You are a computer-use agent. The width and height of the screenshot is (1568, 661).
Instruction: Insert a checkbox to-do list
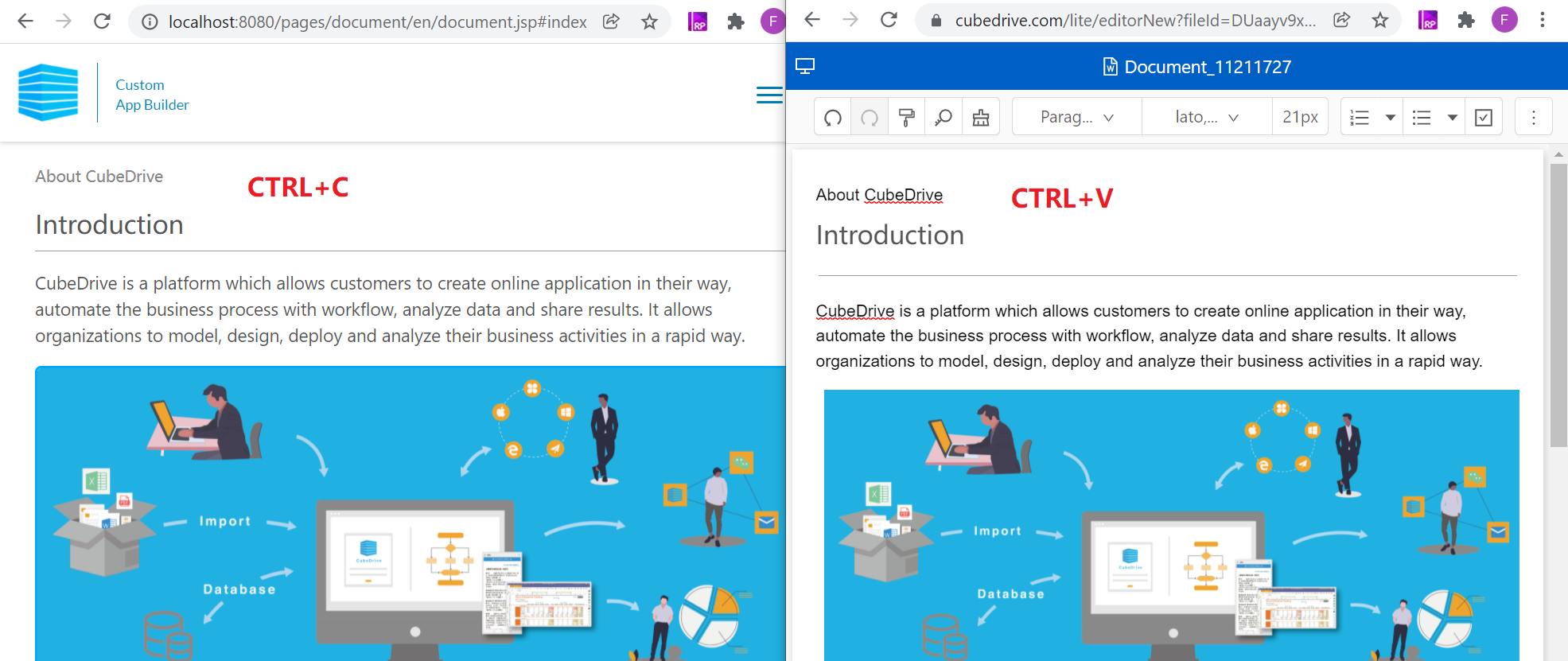pos(1484,118)
